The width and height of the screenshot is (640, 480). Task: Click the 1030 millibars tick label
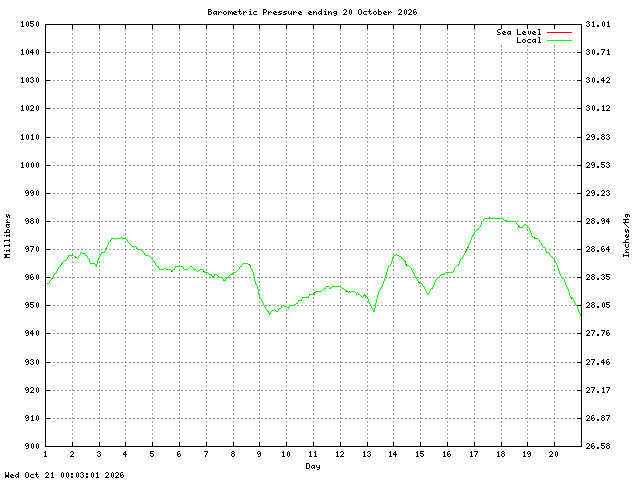pyautogui.click(x=30, y=80)
